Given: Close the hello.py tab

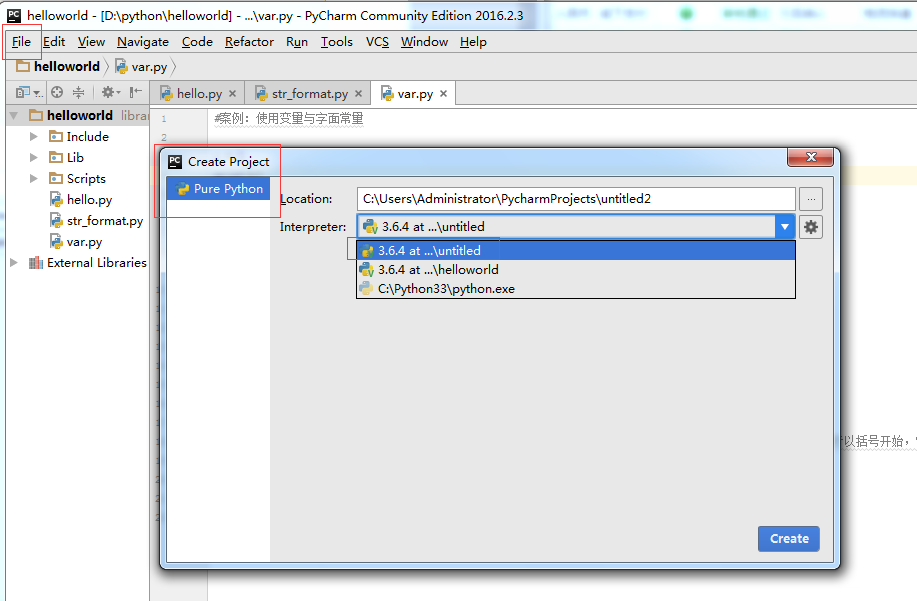Looking at the screenshot, I should (x=233, y=94).
